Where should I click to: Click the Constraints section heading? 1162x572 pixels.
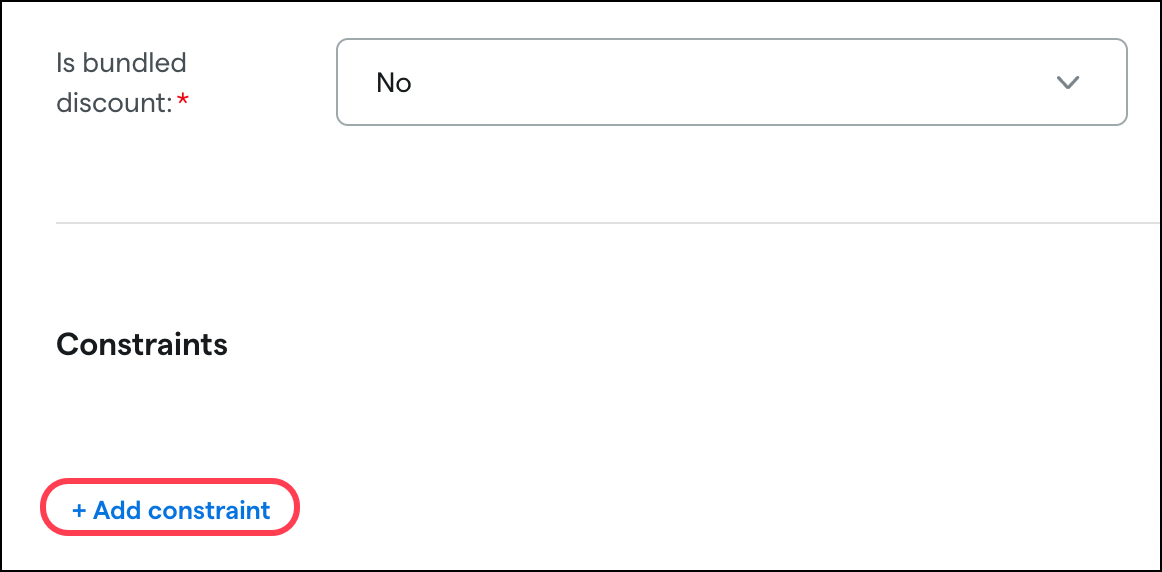point(142,345)
